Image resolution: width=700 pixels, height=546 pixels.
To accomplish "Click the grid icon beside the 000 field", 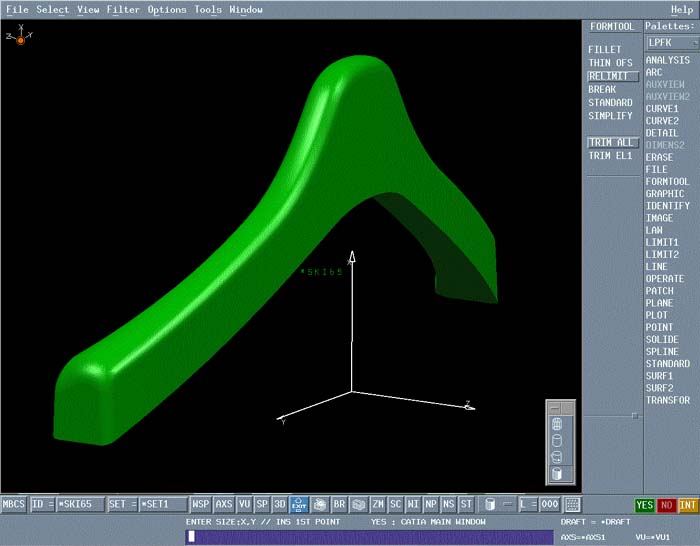I will pos(573,505).
